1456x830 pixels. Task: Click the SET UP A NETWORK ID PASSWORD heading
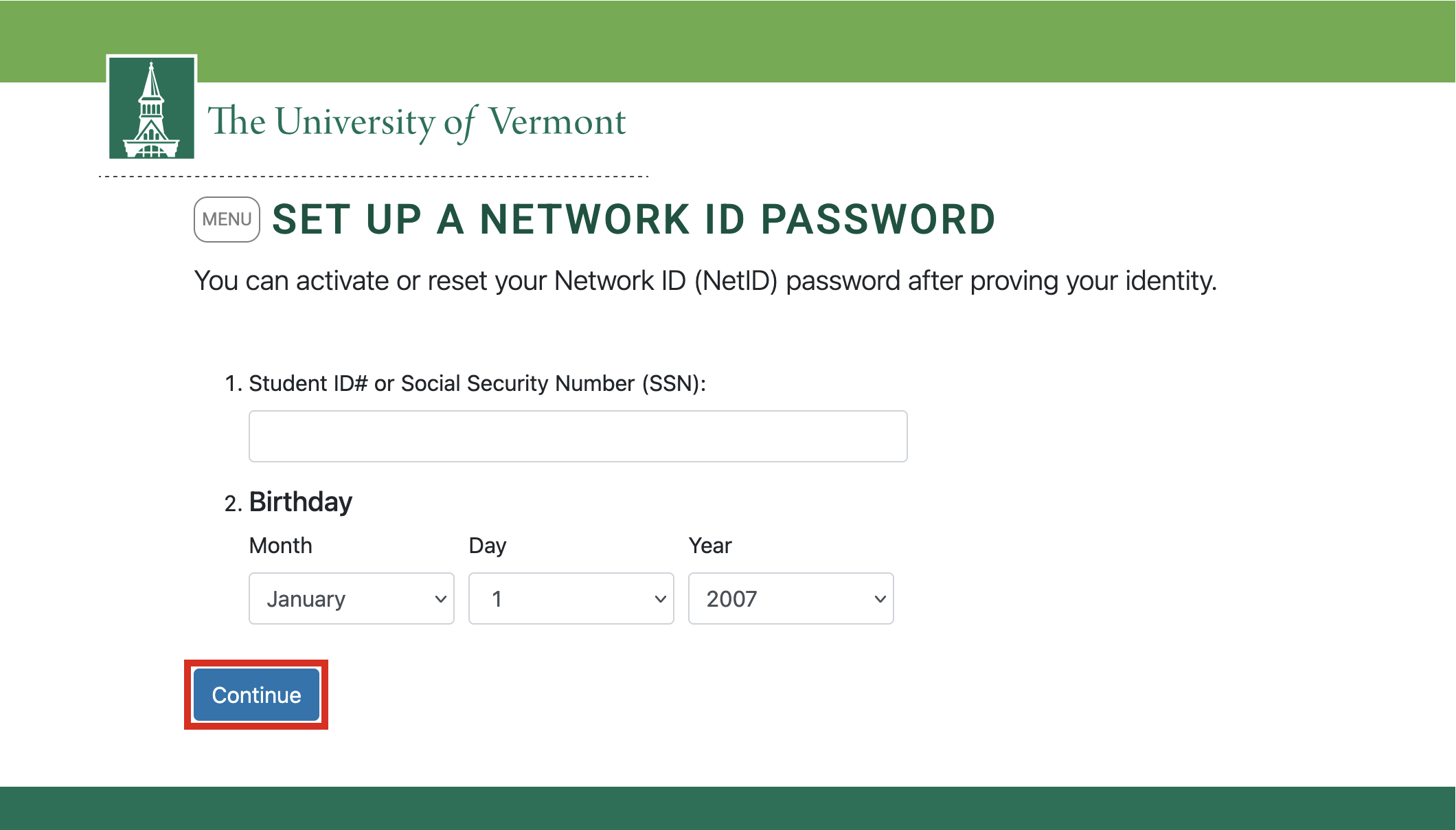[632, 218]
